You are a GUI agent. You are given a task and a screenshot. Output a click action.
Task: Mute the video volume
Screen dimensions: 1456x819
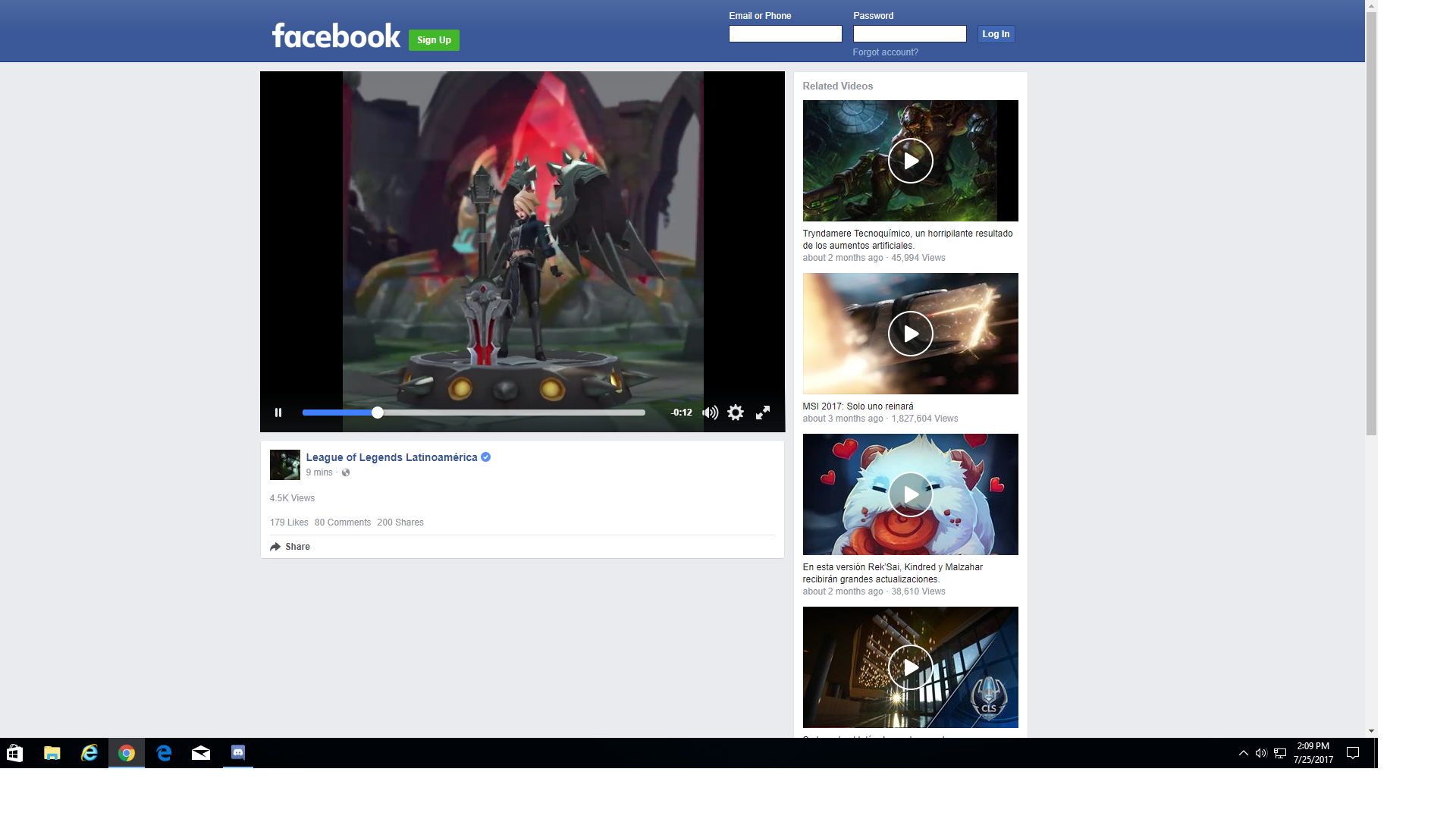[x=710, y=413]
